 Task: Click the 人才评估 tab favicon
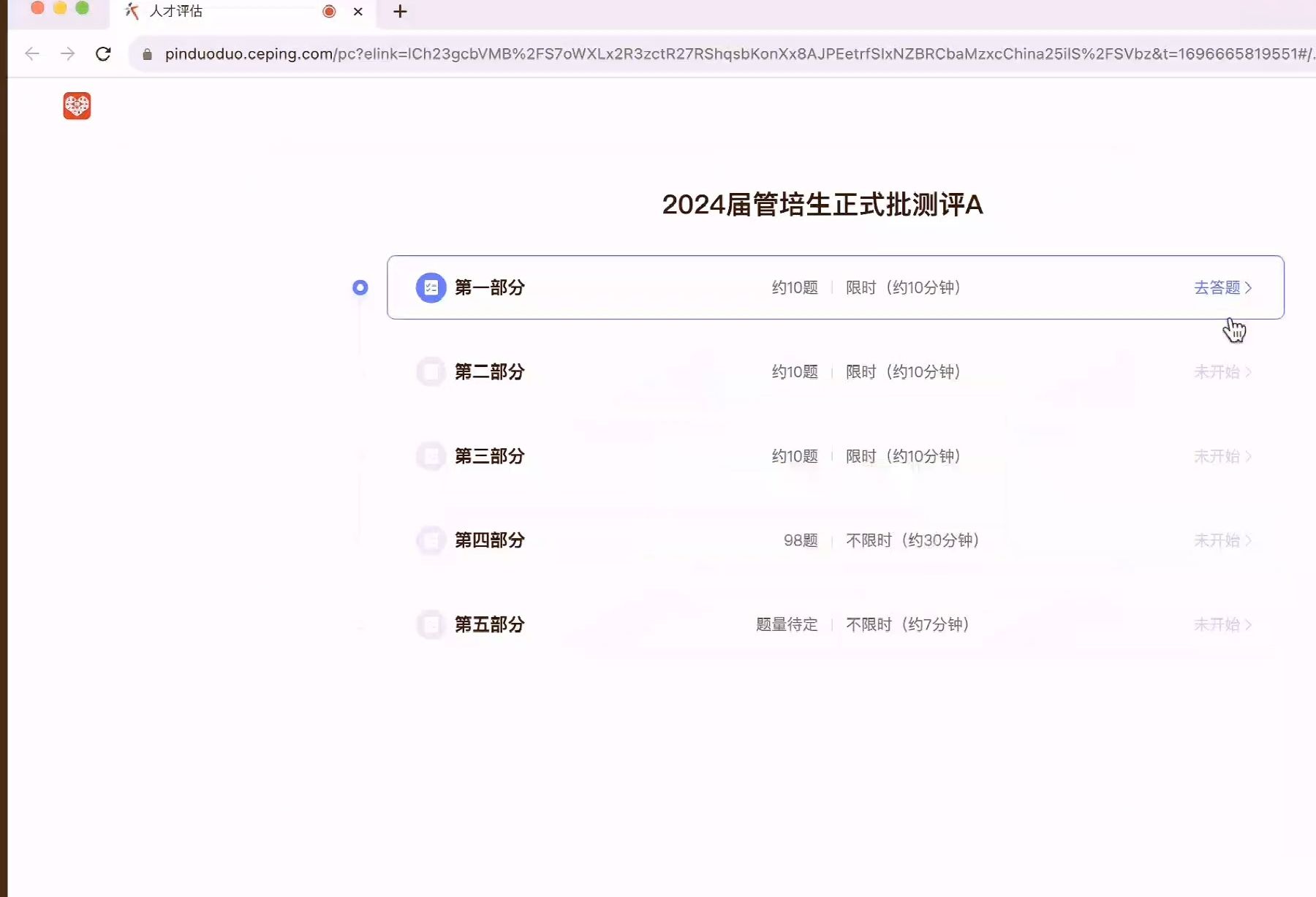click(x=132, y=11)
